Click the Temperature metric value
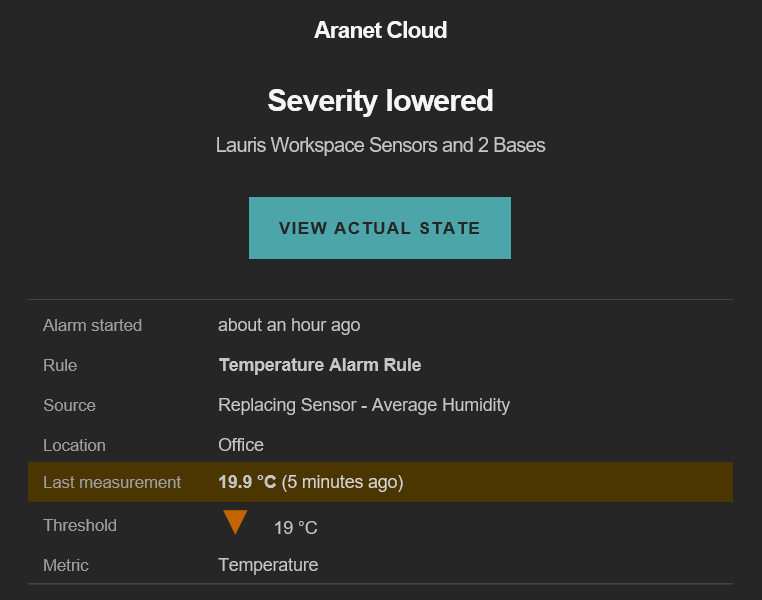This screenshot has height=600, width=762. coord(268,565)
